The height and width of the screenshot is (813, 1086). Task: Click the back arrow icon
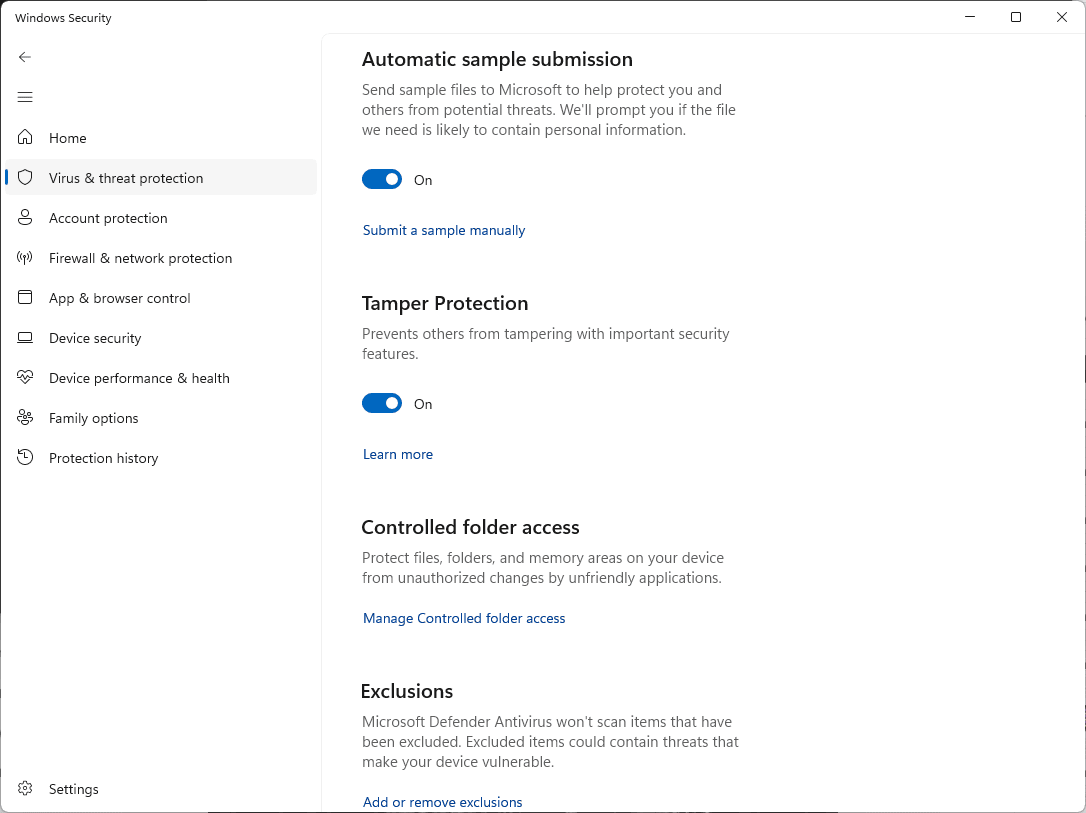pyautogui.click(x=25, y=57)
